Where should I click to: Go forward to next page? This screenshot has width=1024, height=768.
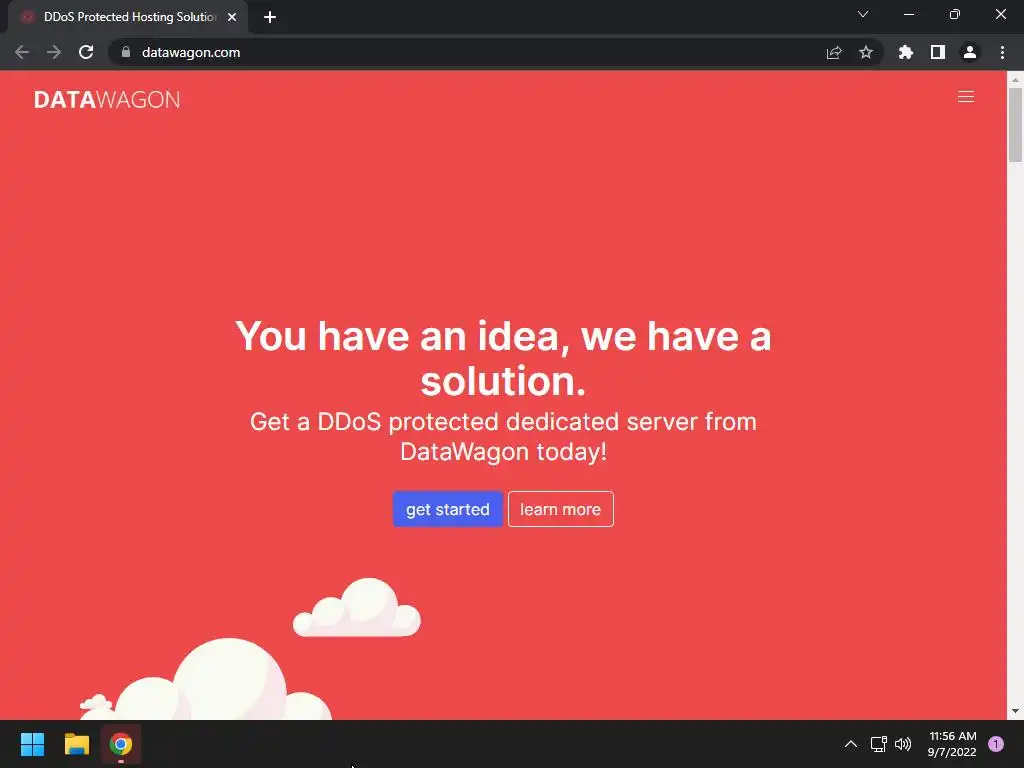click(x=54, y=52)
